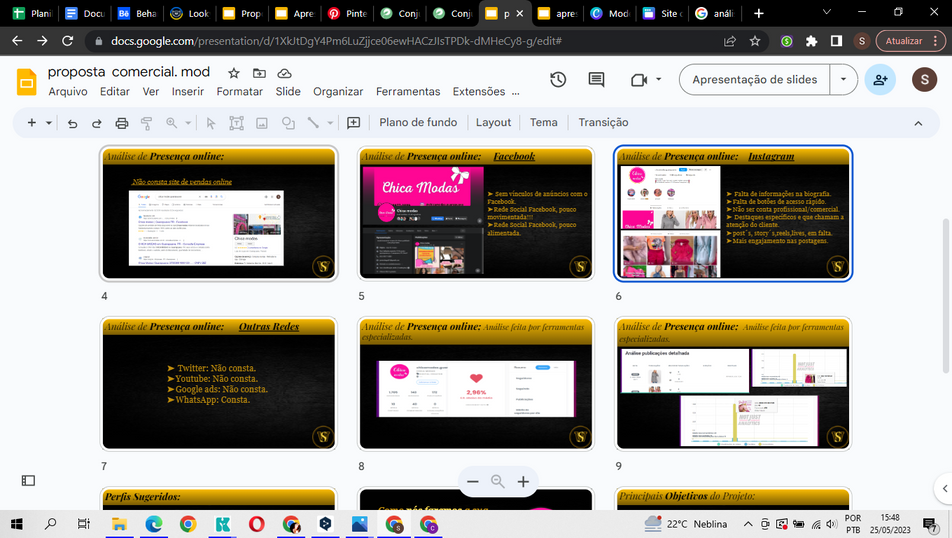Click the paint format roller icon

tap(146, 123)
